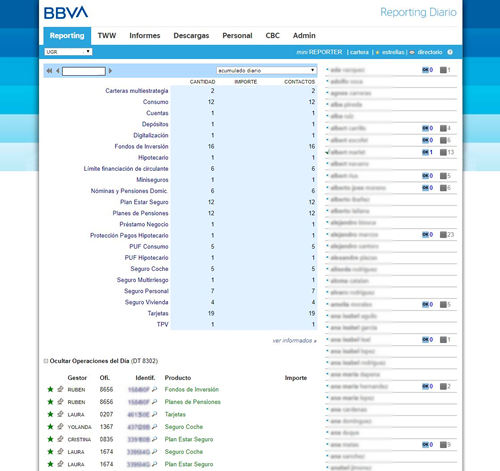Click magnifier icon on RUBEN Planes de Pensiones row
500x471 pixels.
[154, 402]
